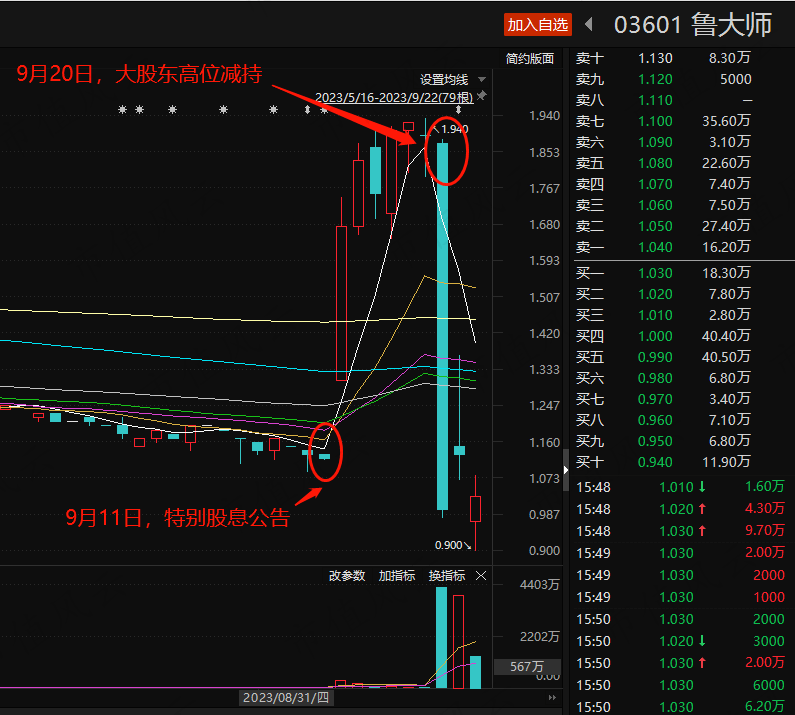Click the 2023/08/31 date marker on timeline

[x=286, y=698]
